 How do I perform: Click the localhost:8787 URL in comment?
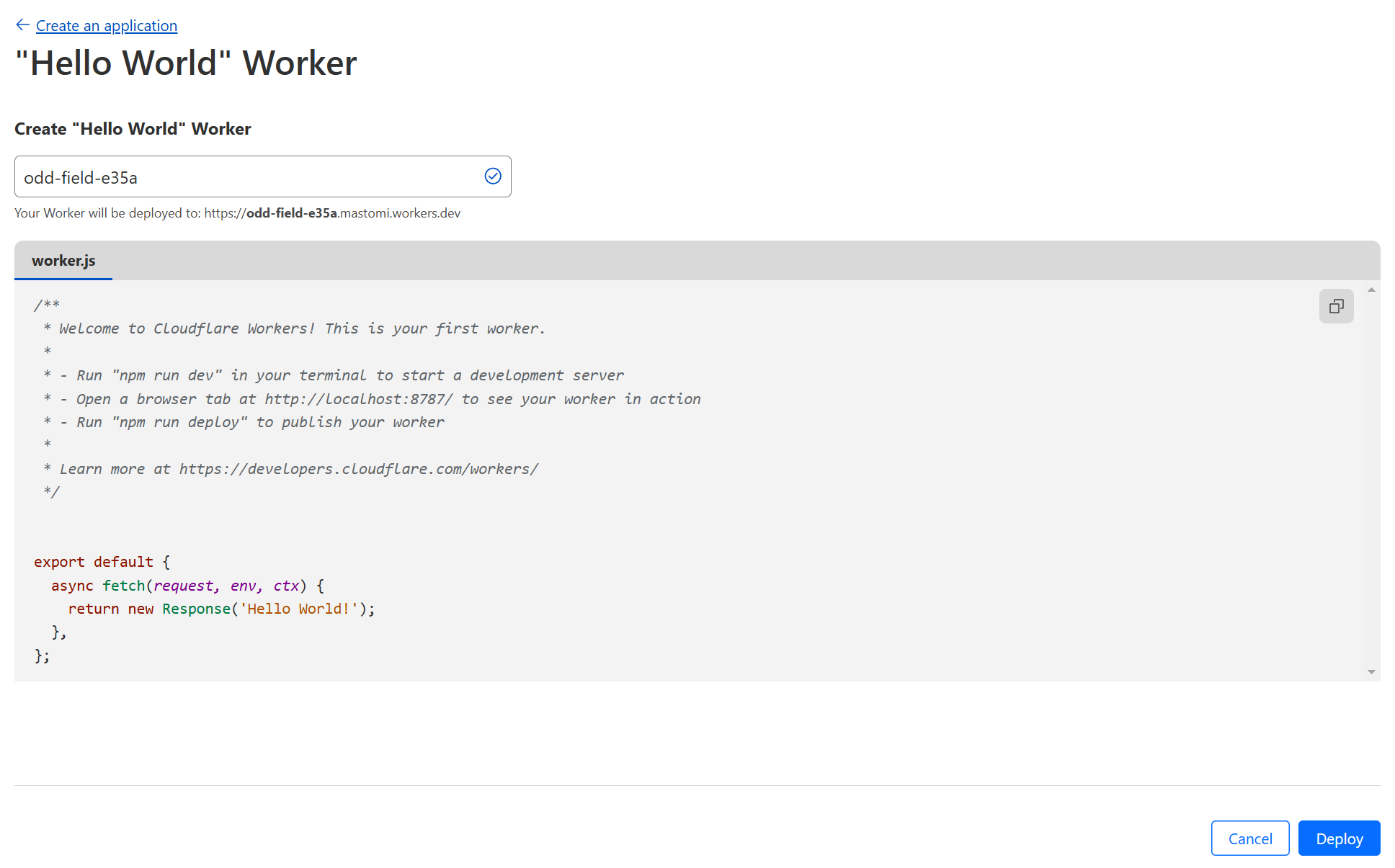tap(358, 399)
